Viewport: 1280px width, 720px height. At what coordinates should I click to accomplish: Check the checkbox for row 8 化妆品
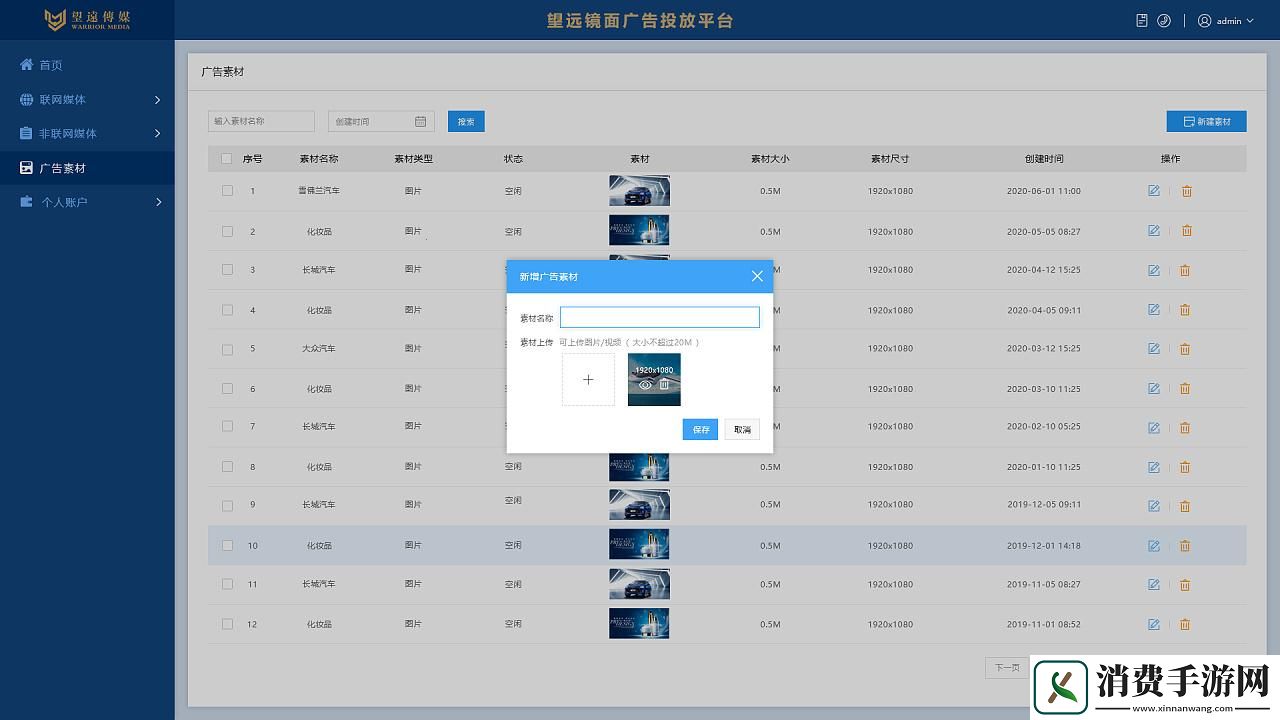click(x=227, y=466)
